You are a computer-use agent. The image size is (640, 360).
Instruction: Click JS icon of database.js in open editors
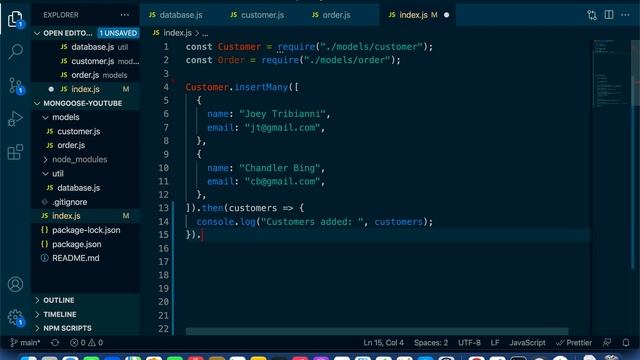click(x=64, y=47)
